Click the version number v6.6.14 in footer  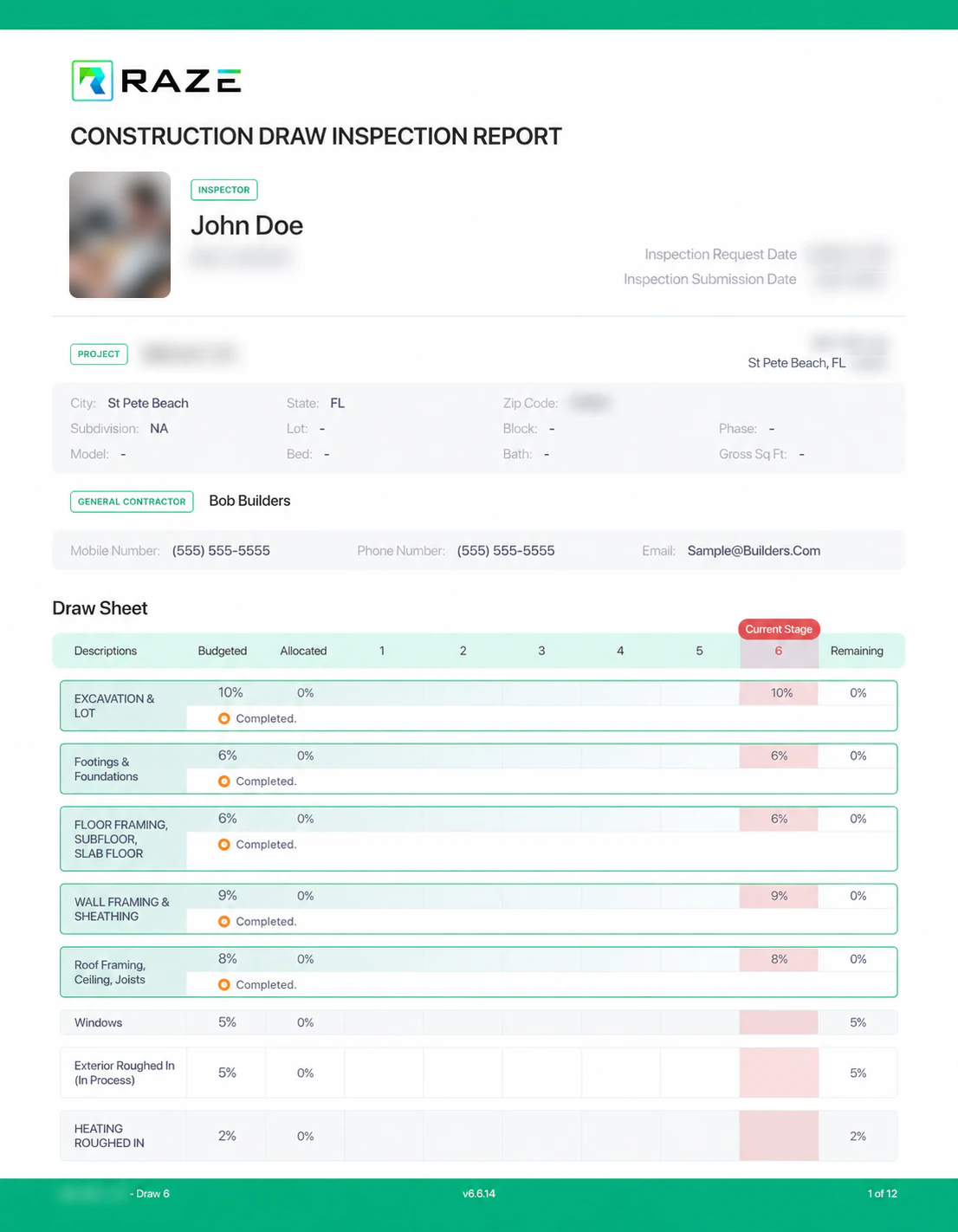pyautogui.click(x=479, y=1194)
